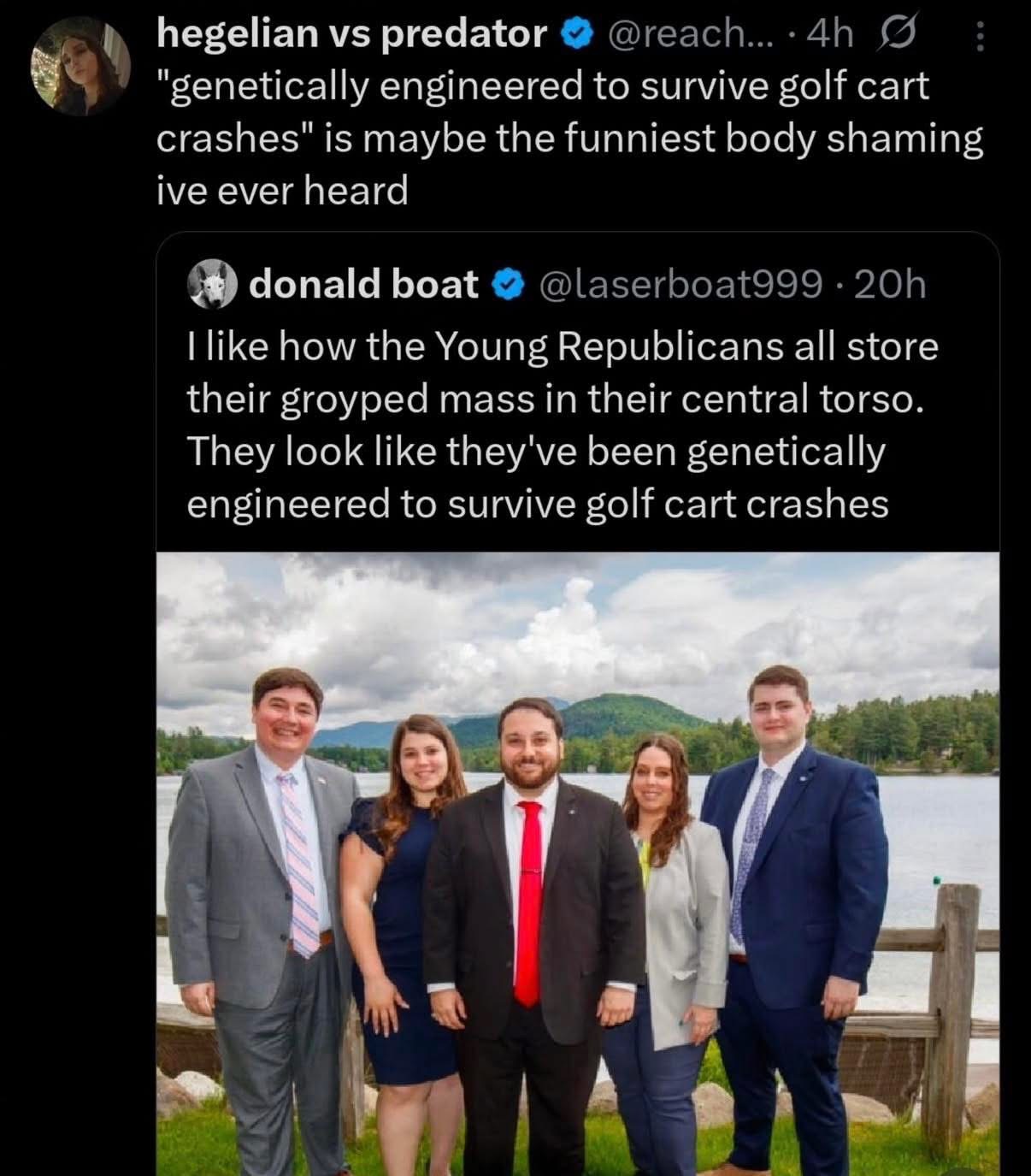The width and height of the screenshot is (1031, 1176).
Task: Click the donald boat display name
Action: point(363,285)
